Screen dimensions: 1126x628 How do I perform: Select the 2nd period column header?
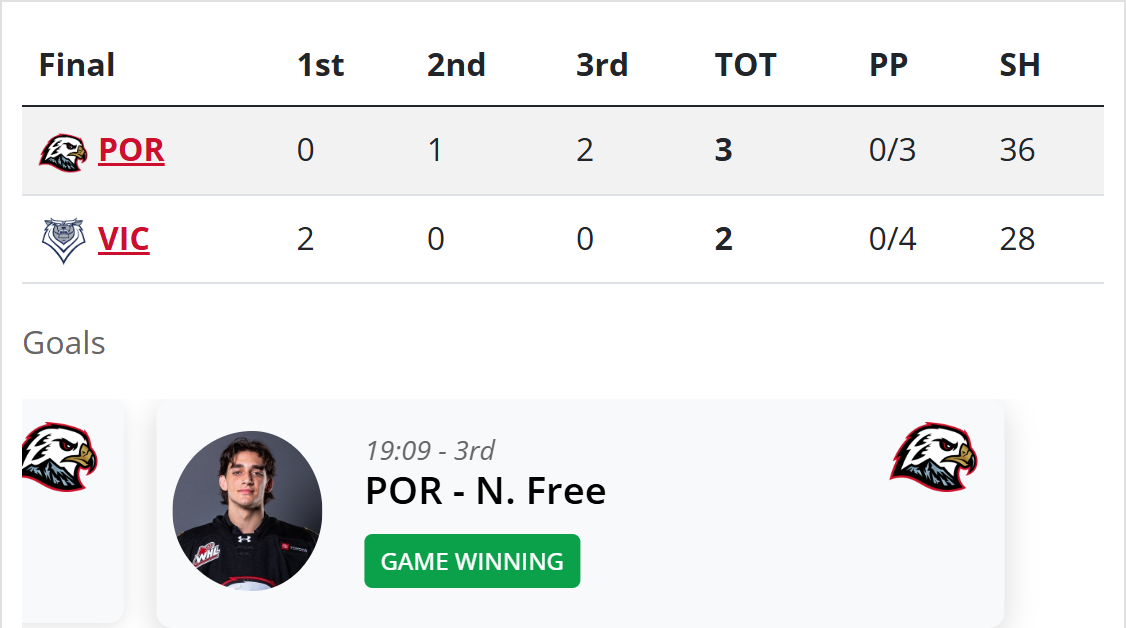coord(456,65)
